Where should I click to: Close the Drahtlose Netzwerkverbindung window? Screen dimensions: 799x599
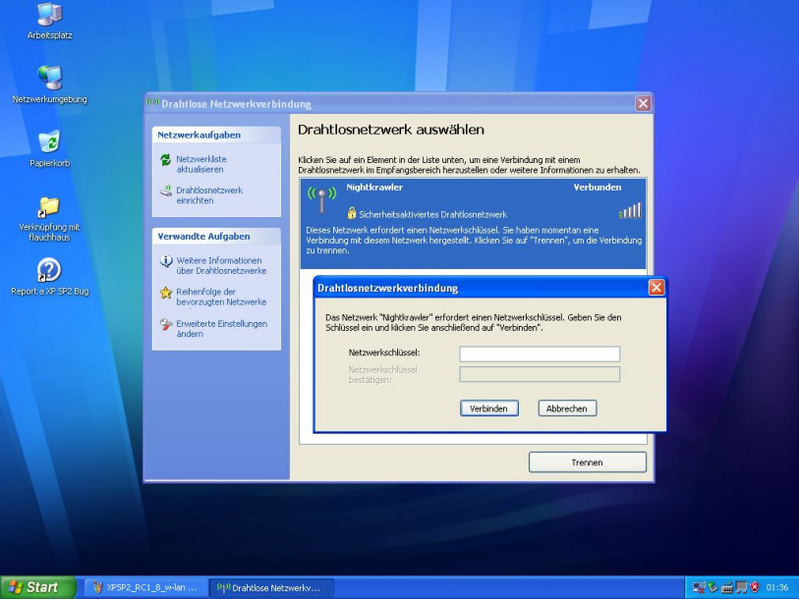tap(643, 103)
